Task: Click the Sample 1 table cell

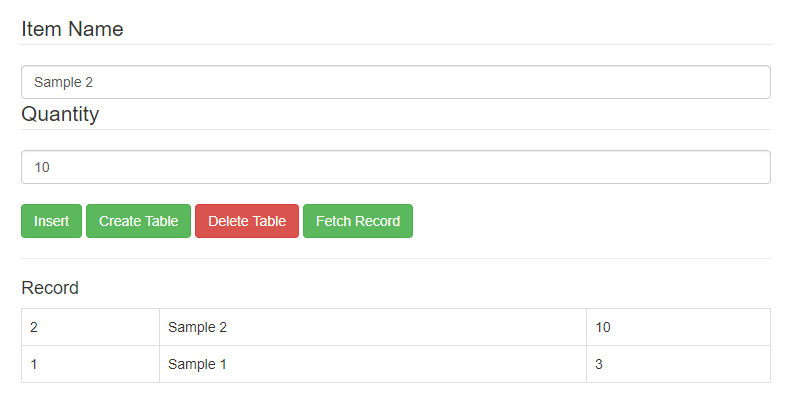Action: 372,364
